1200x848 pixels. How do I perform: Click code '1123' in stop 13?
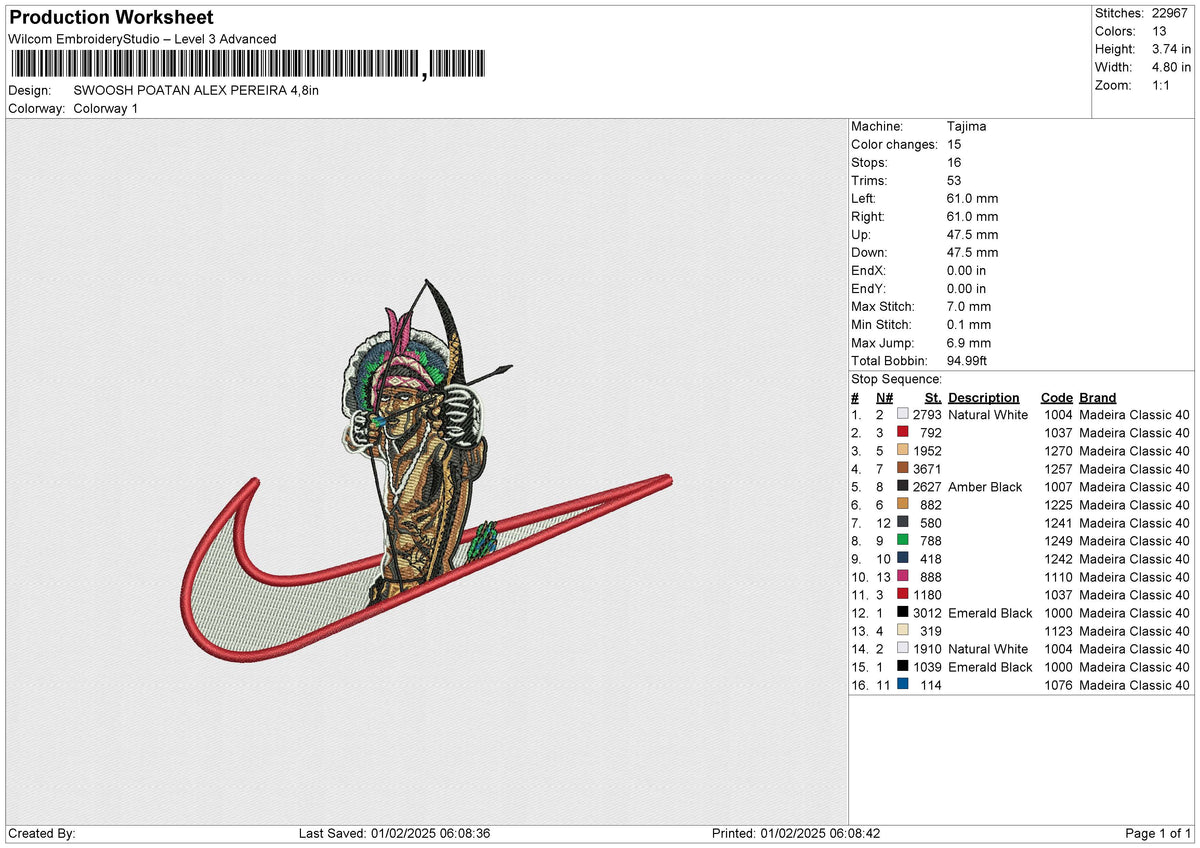[x=1058, y=631]
